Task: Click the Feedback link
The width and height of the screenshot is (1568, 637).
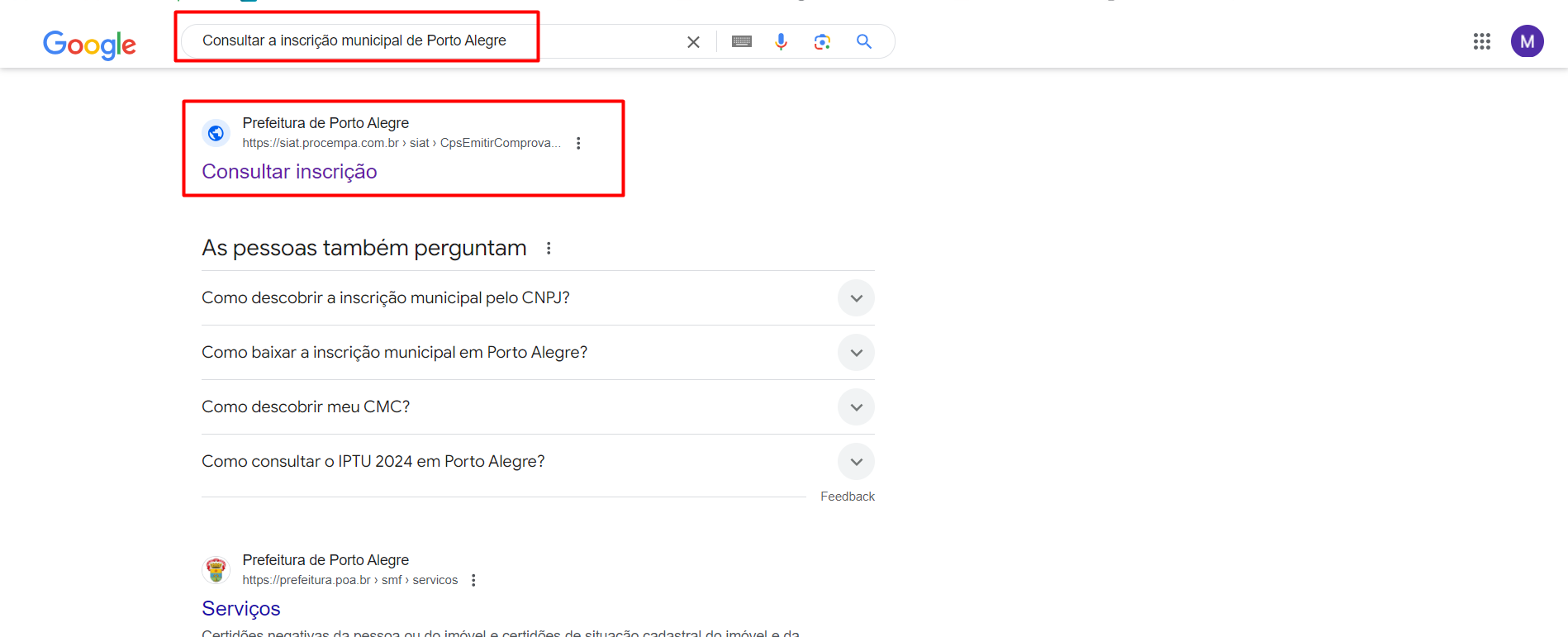Action: pyautogui.click(x=848, y=497)
